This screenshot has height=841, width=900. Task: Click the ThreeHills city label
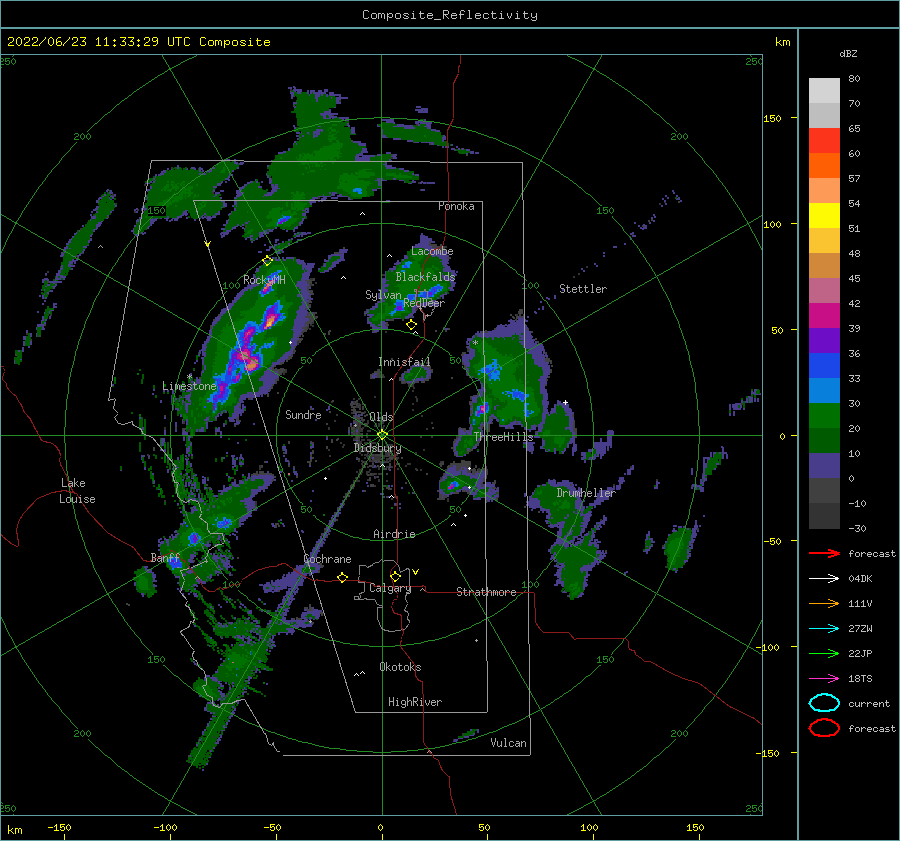pos(503,437)
